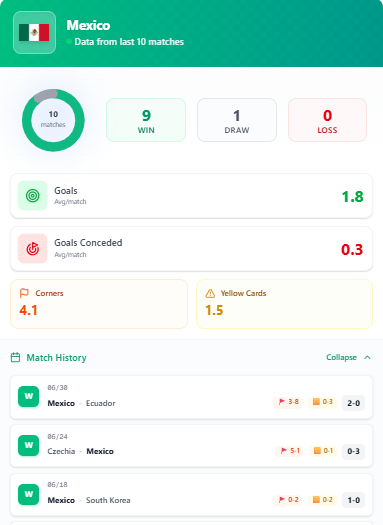Click the W badge for Mexico-South Korea
The image size is (383, 525).
click(28, 494)
